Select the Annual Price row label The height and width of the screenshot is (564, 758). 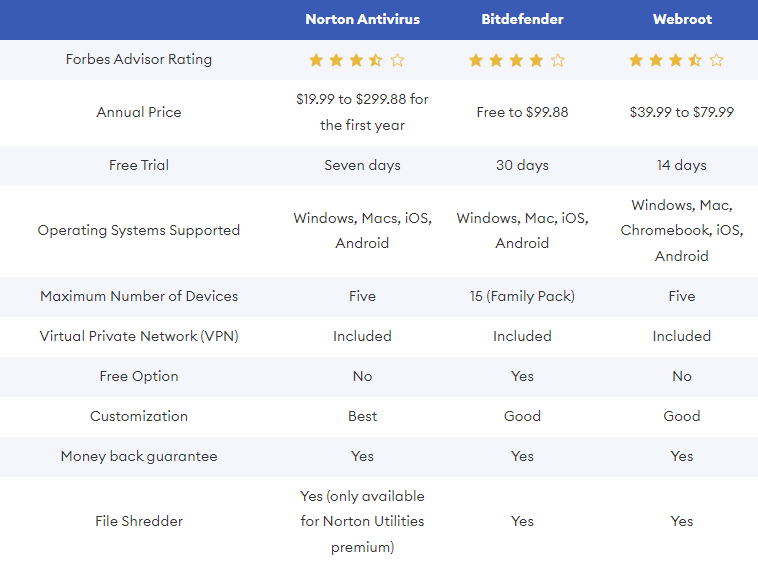139,112
